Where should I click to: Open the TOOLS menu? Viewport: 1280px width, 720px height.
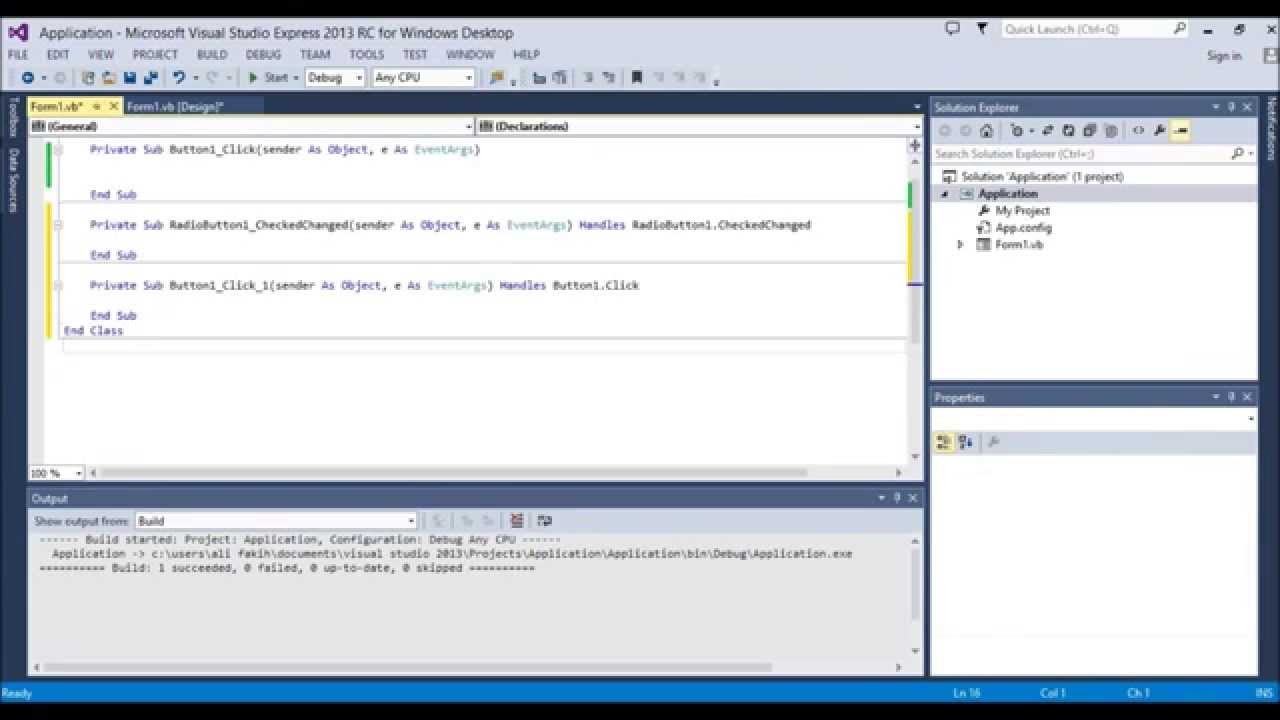(x=367, y=54)
